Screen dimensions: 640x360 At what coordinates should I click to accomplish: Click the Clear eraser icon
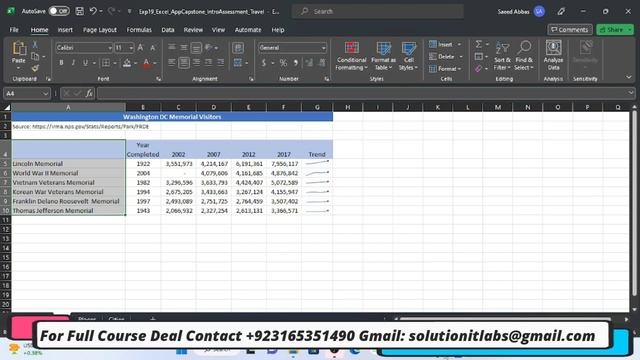coord(479,69)
